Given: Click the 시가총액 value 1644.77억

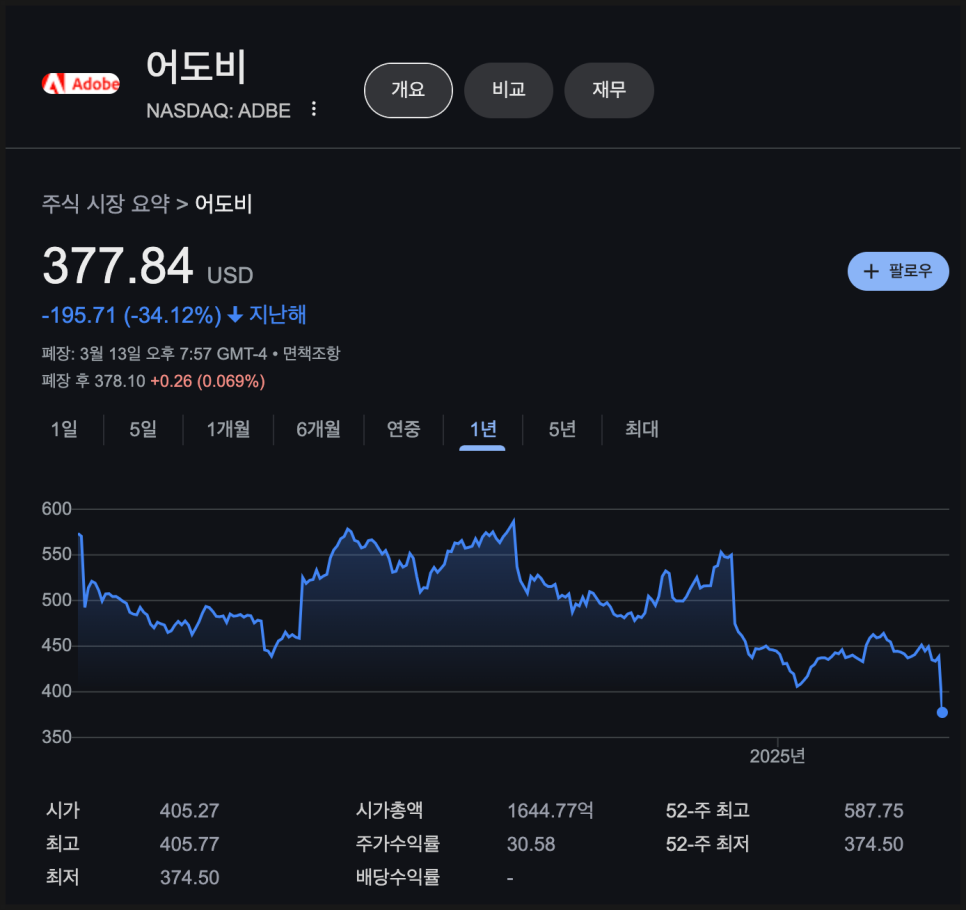Looking at the screenshot, I should click(550, 811).
